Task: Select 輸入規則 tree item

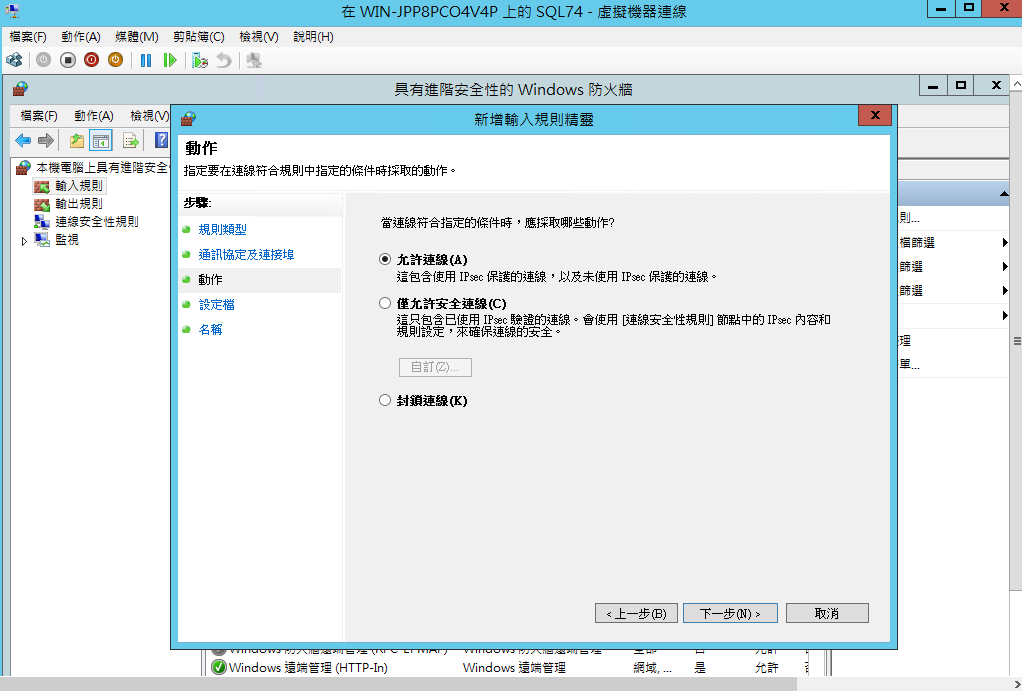Action: click(79, 186)
